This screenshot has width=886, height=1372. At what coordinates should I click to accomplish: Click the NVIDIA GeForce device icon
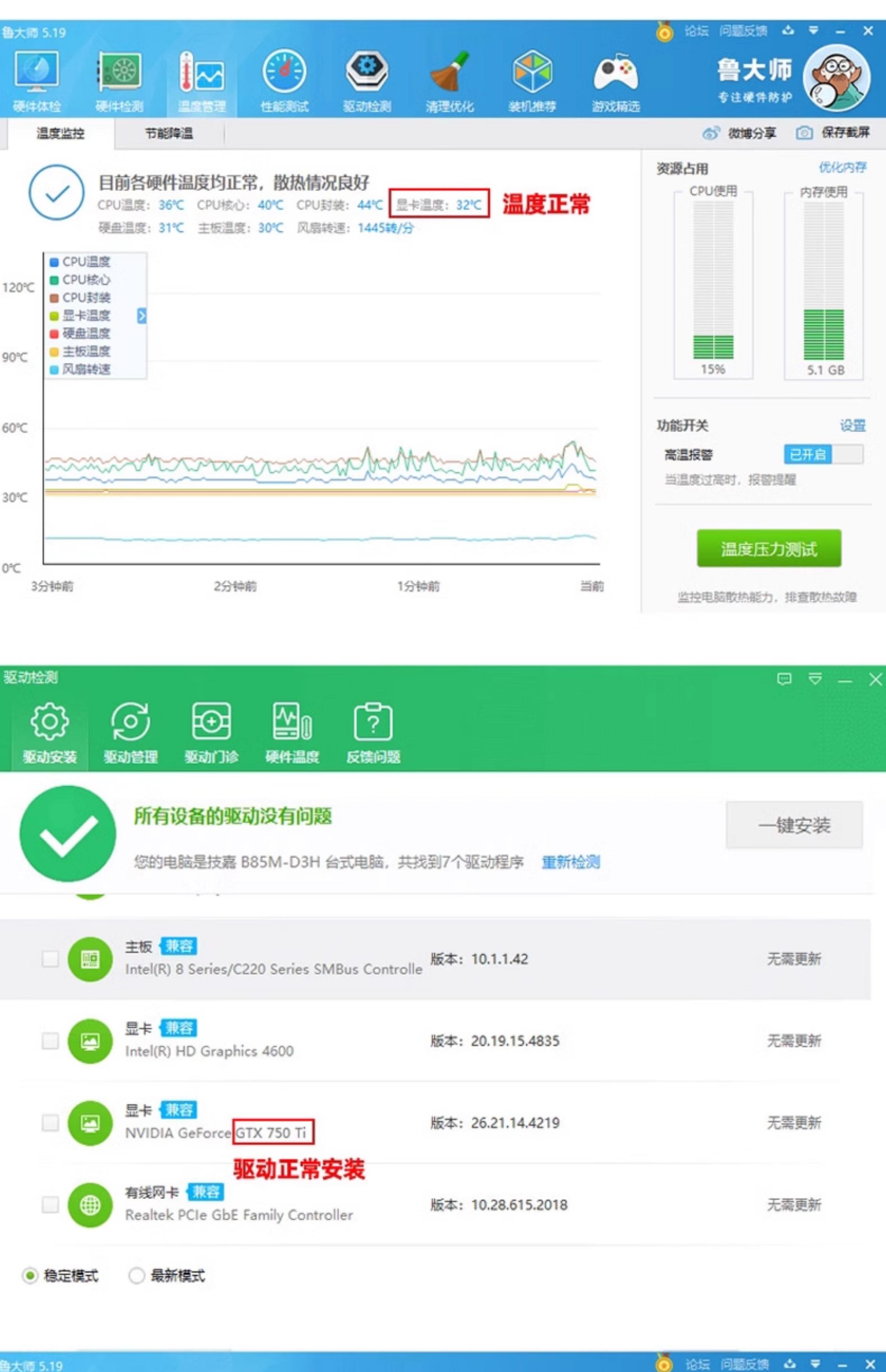(90, 1123)
